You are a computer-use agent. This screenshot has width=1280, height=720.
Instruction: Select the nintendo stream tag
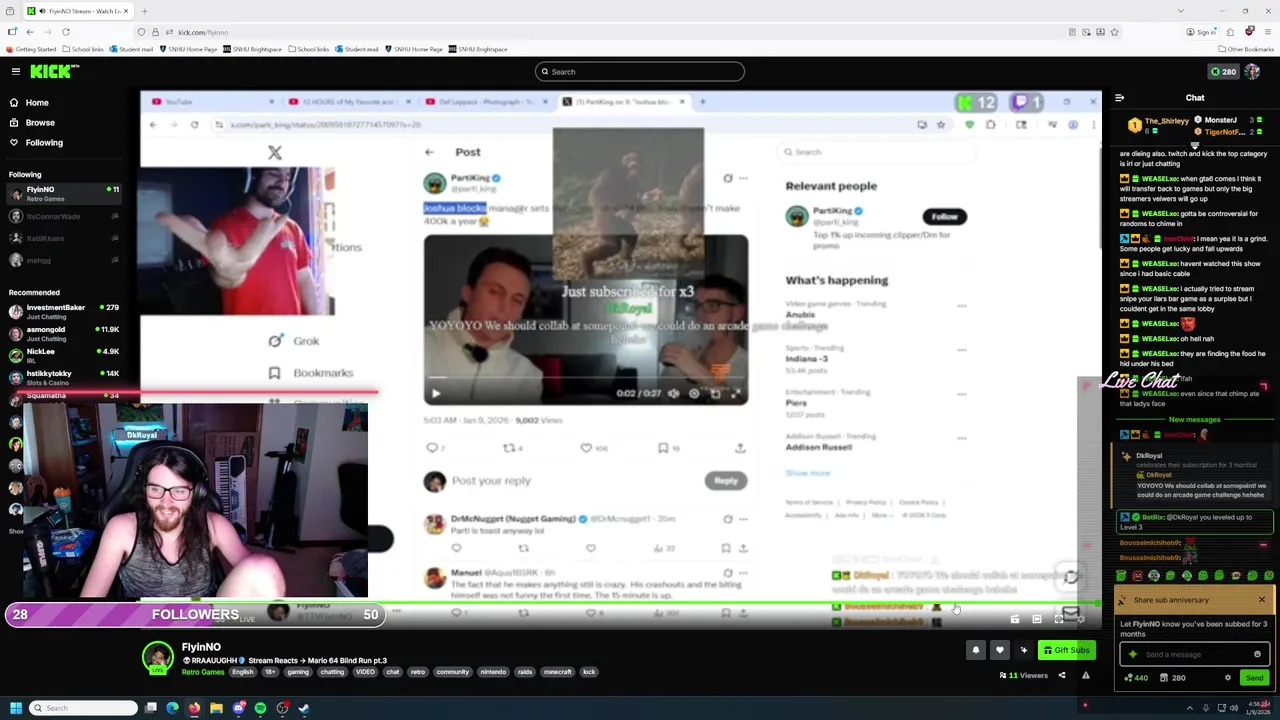click(x=493, y=672)
